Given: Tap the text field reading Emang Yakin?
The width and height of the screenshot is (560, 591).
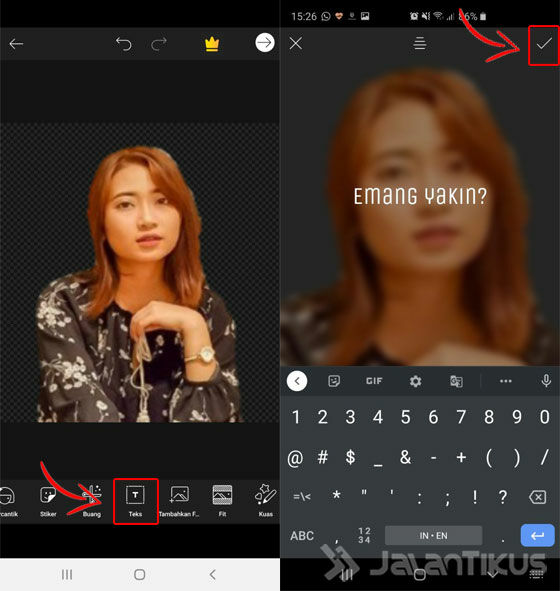Looking at the screenshot, I should click(x=420, y=196).
